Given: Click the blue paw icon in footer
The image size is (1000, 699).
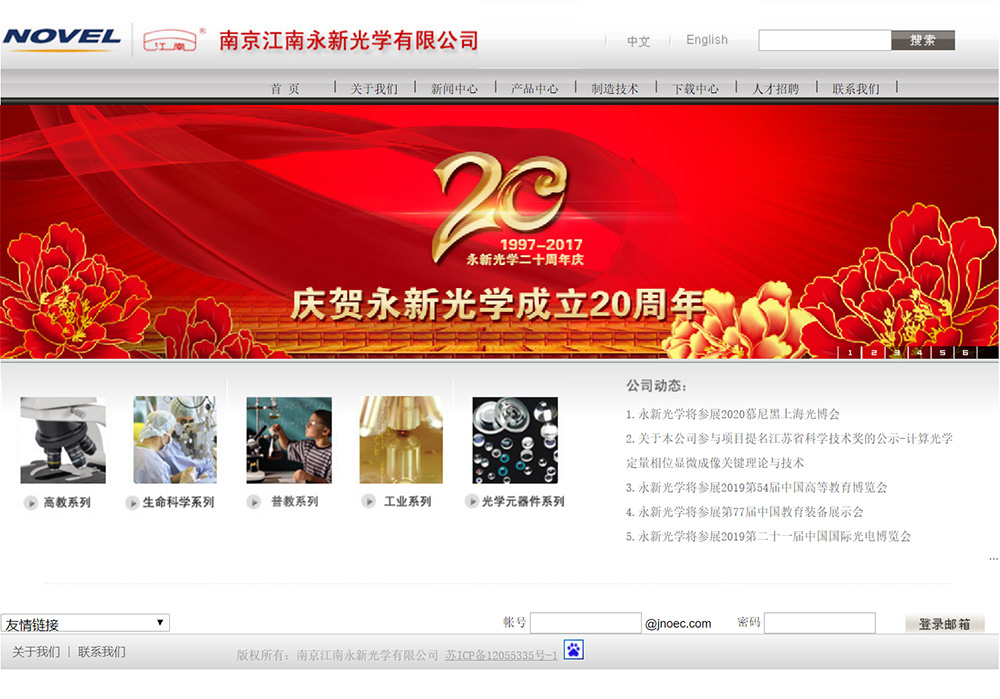Looking at the screenshot, I should (x=573, y=649).
